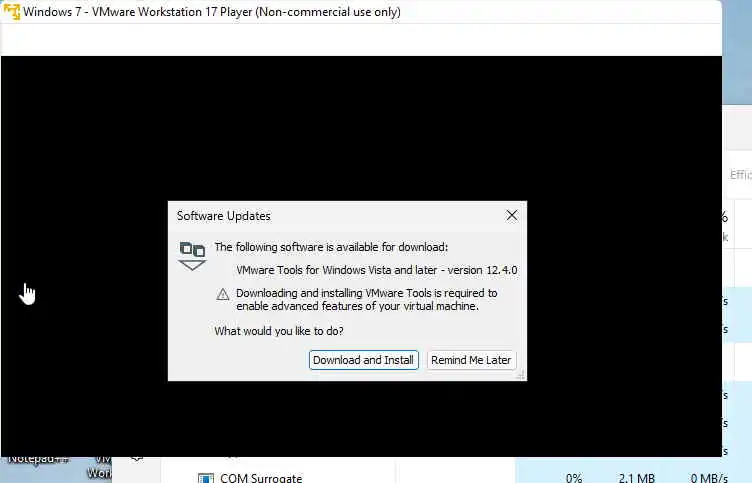Click the VMware Player icon in title bar
Image resolution: width=752 pixels, height=483 pixels.
coord(12,12)
